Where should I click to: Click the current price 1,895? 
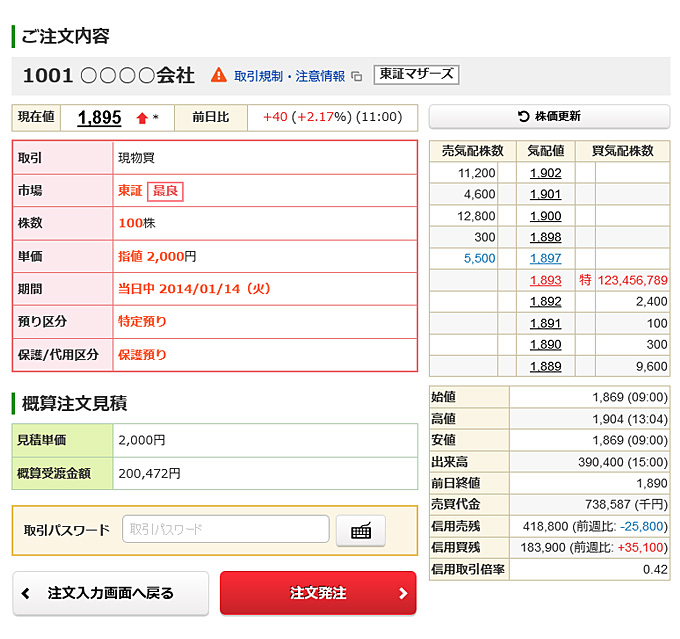coord(99,118)
